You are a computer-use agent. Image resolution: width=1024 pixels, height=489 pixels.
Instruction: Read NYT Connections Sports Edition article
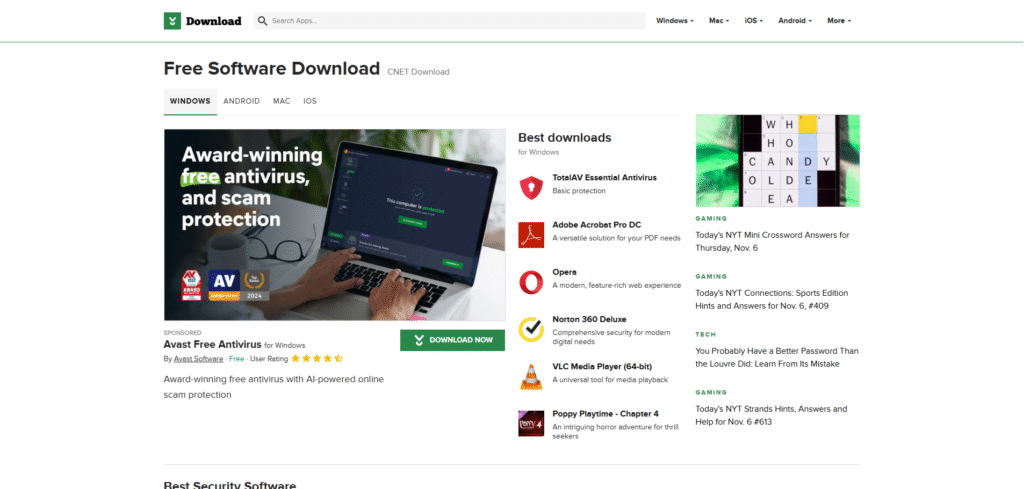(772, 299)
